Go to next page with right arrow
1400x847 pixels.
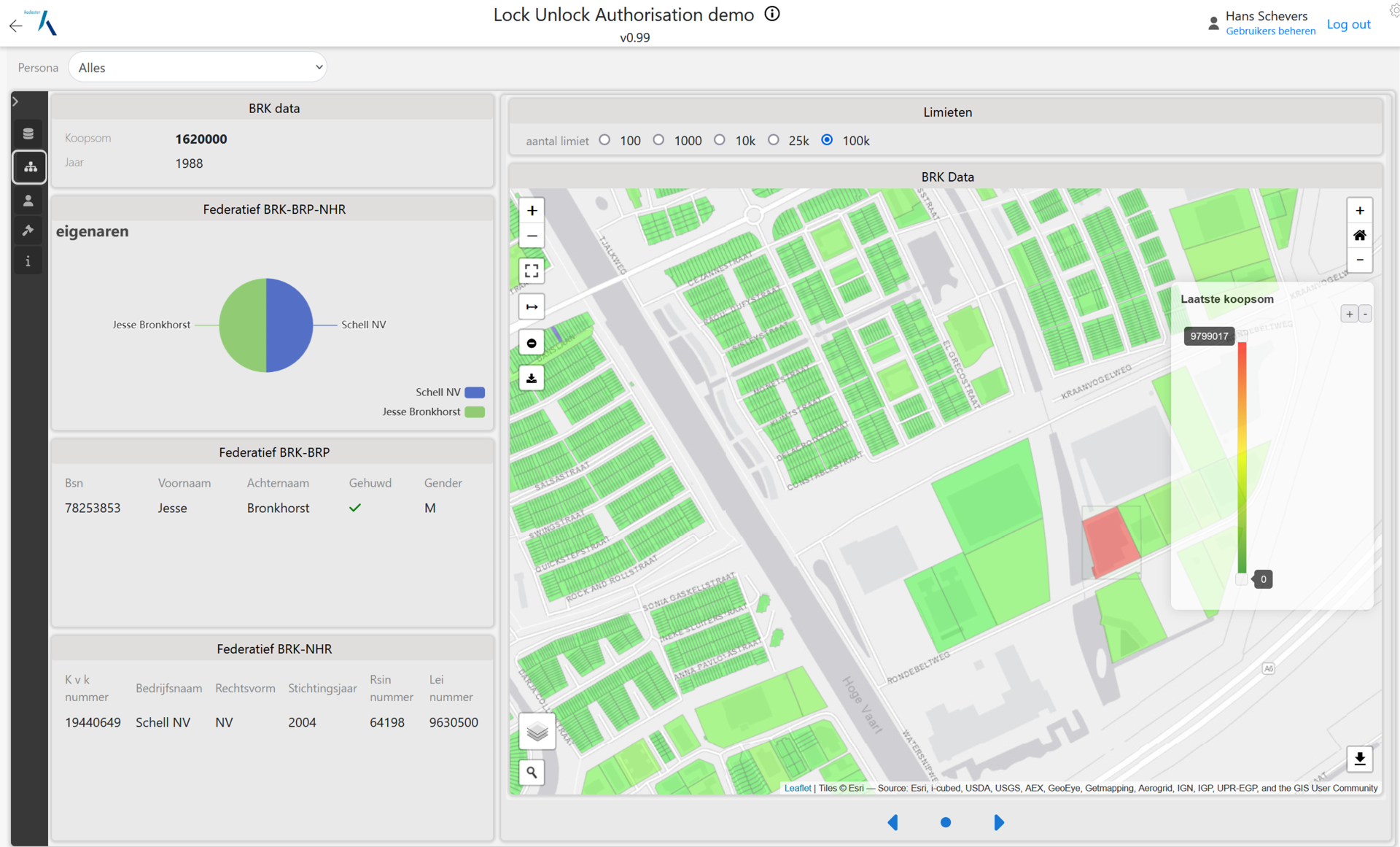[999, 822]
